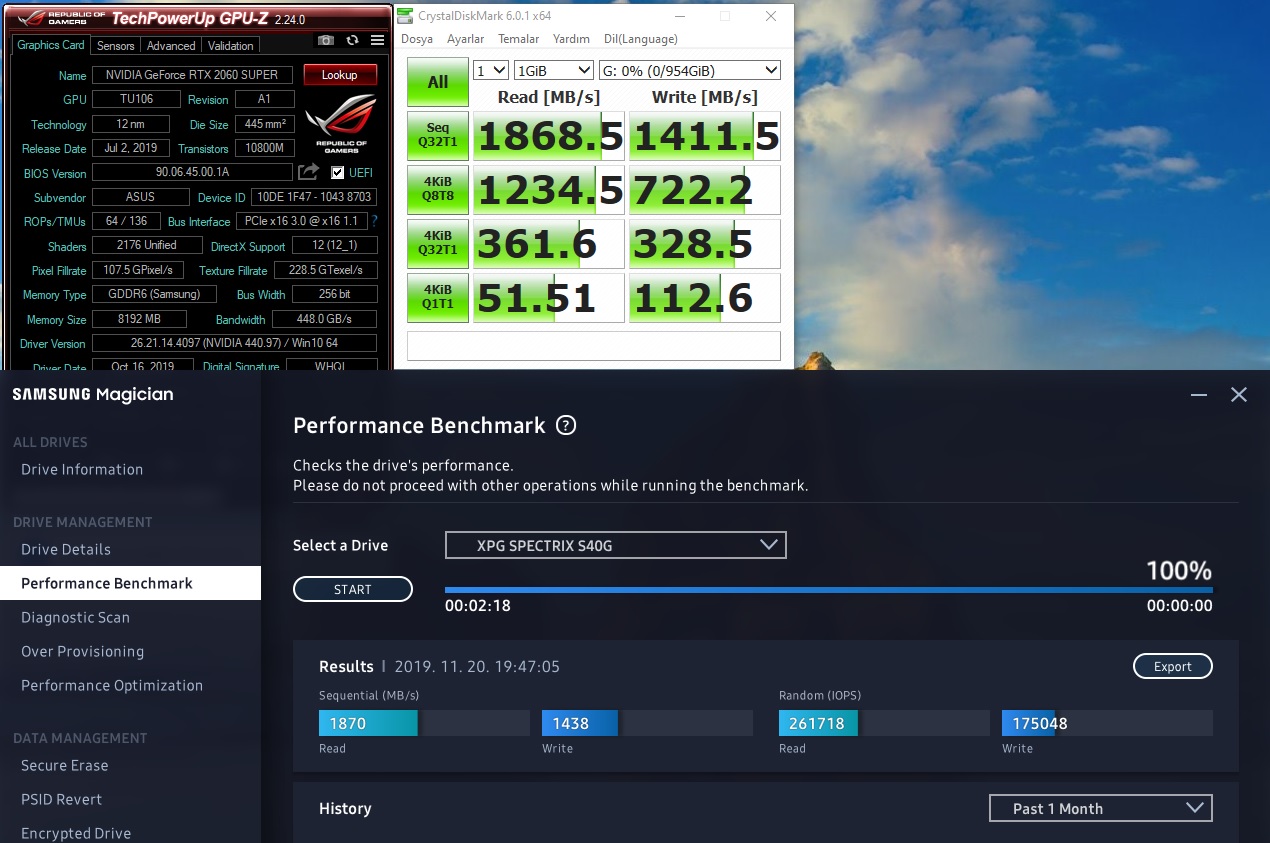Click the START benchmark button in Magician

pyautogui.click(x=353, y=590)
